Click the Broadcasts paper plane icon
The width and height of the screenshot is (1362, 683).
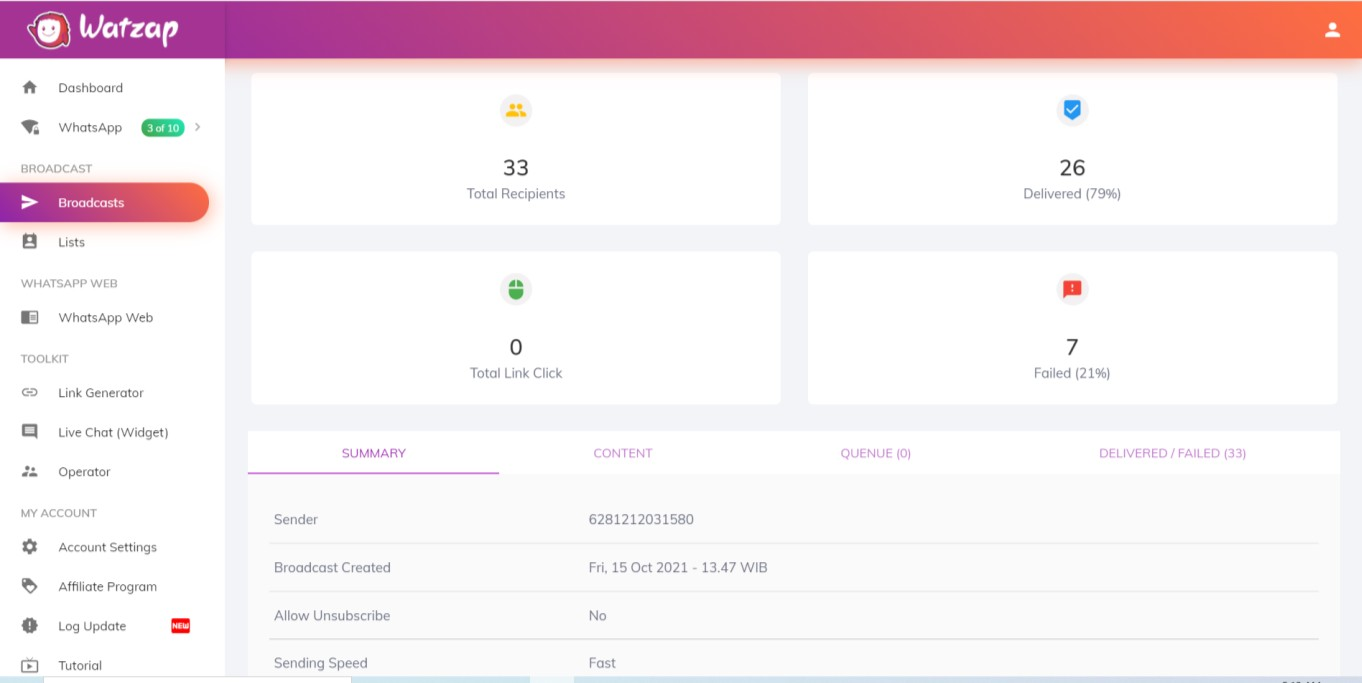tap(30, 202)
